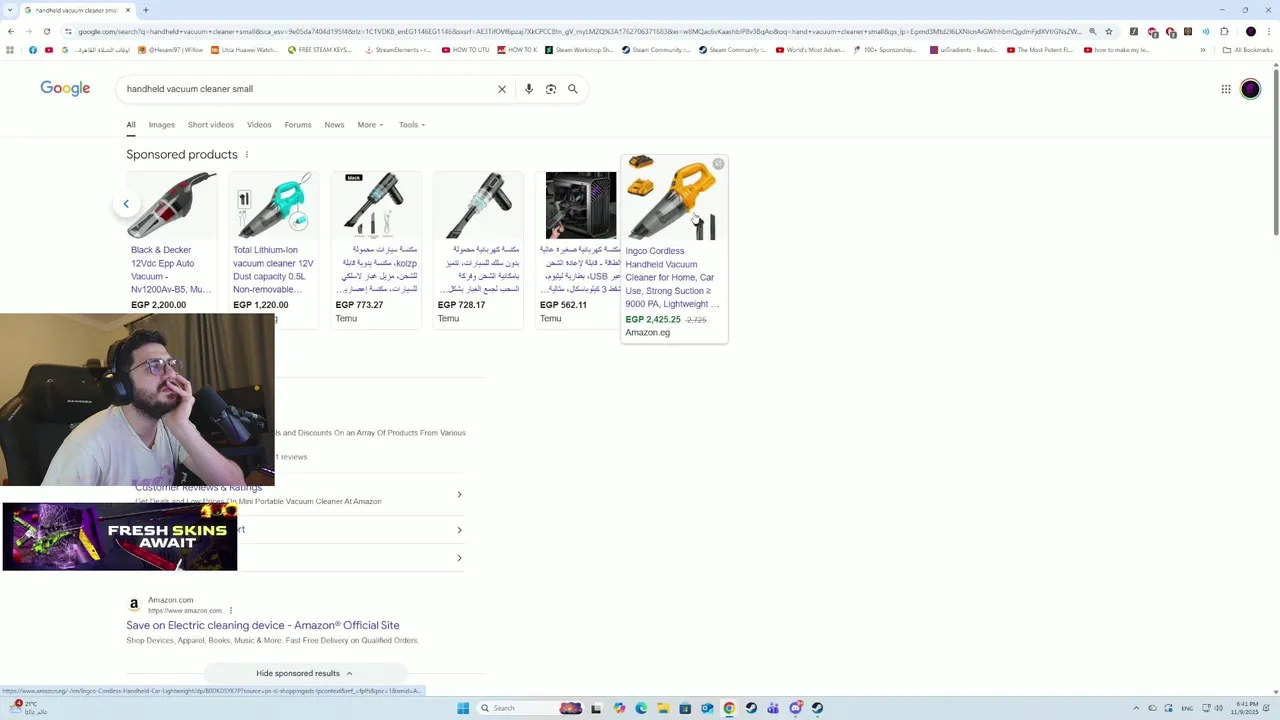Open the Windows Start menu
The height and width of the screenshot is (720, 1280).
(463, 708)
